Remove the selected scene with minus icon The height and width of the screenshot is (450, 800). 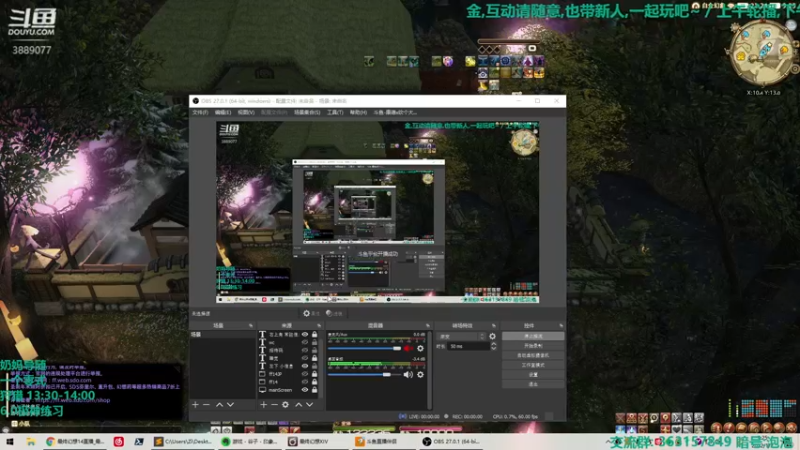point(207,405)
